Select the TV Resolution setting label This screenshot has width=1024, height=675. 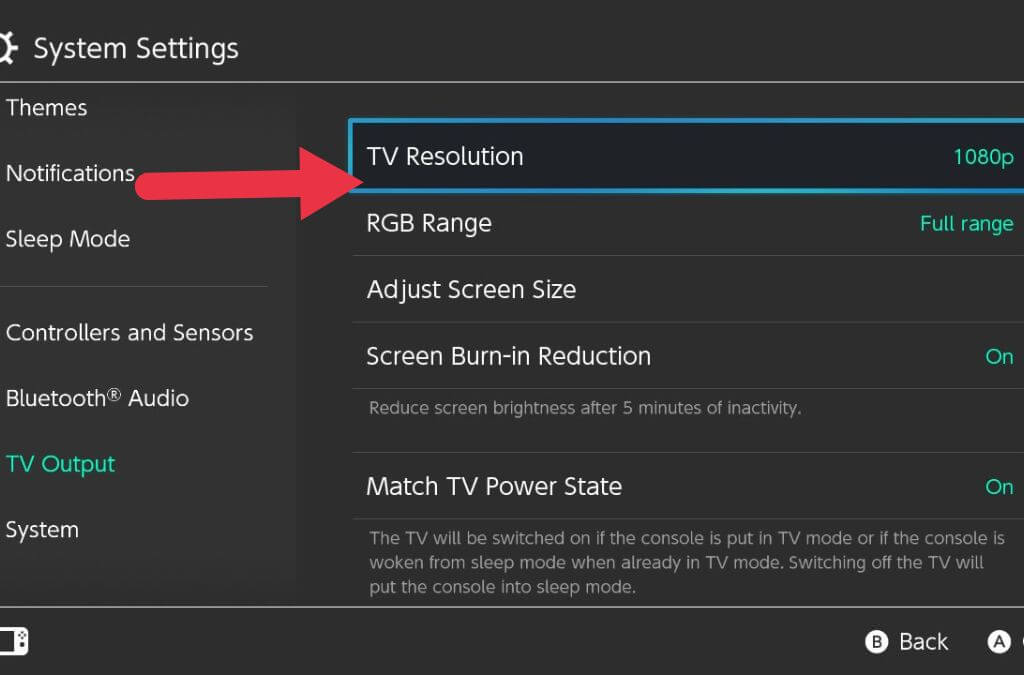[x=445, y=156]
